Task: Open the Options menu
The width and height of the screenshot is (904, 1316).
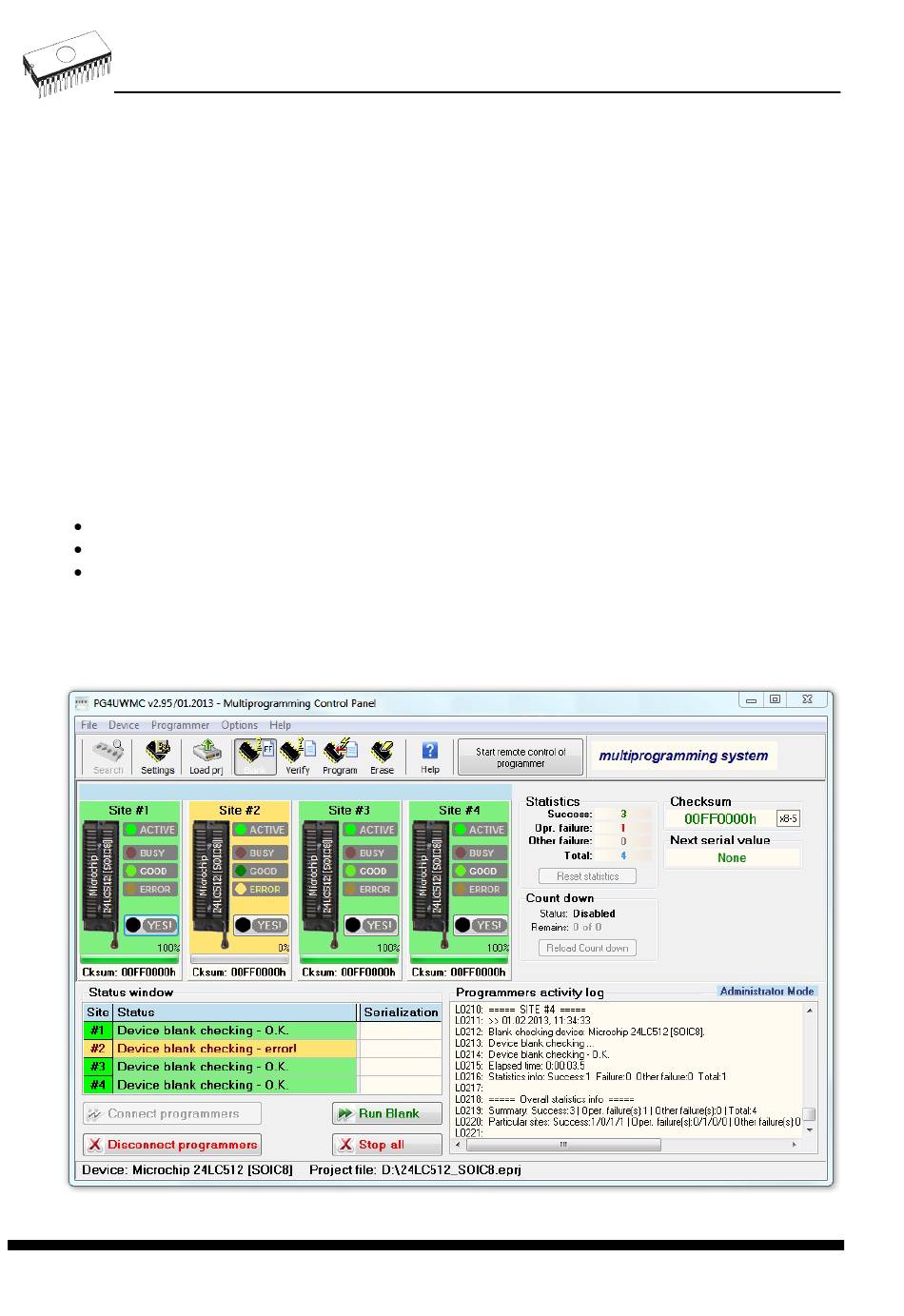Action: tap(240, 725)
